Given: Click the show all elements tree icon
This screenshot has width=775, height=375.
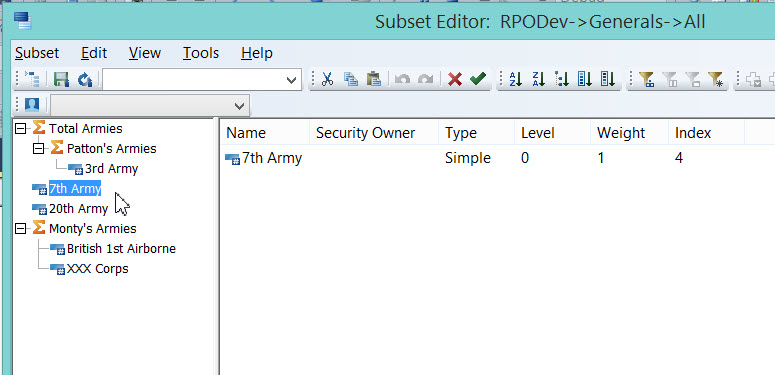Looking at the screenshot, I should 32,79.
